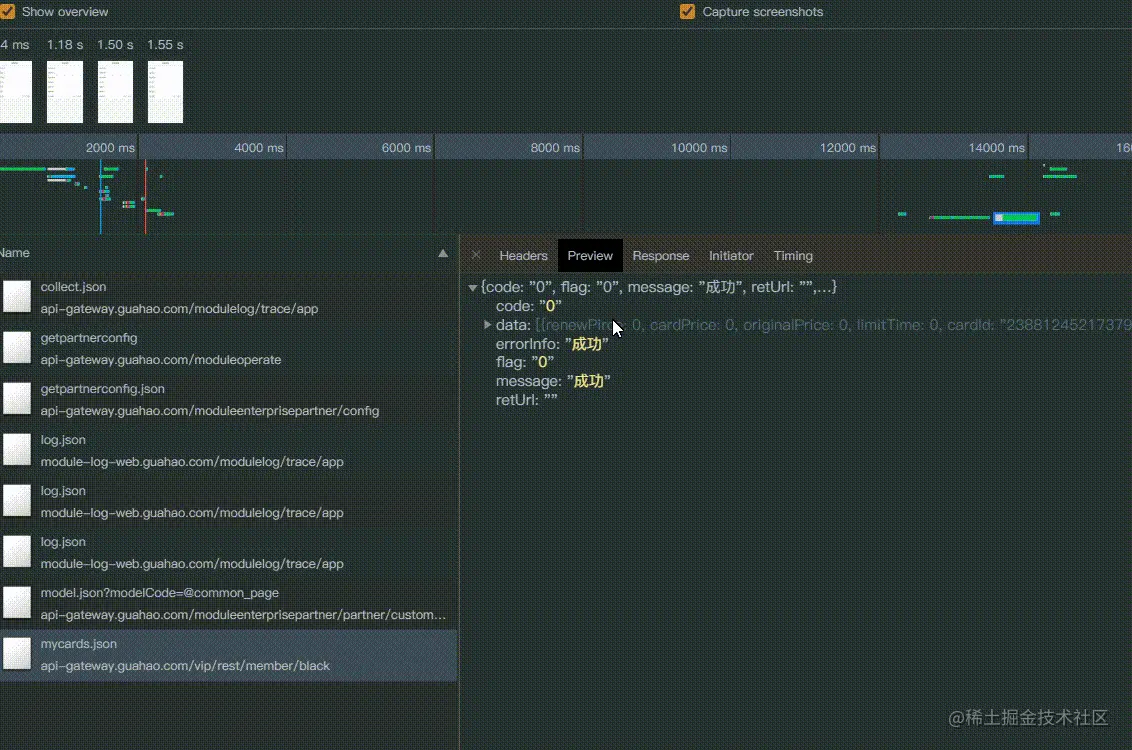Open the Response tab

661,256
